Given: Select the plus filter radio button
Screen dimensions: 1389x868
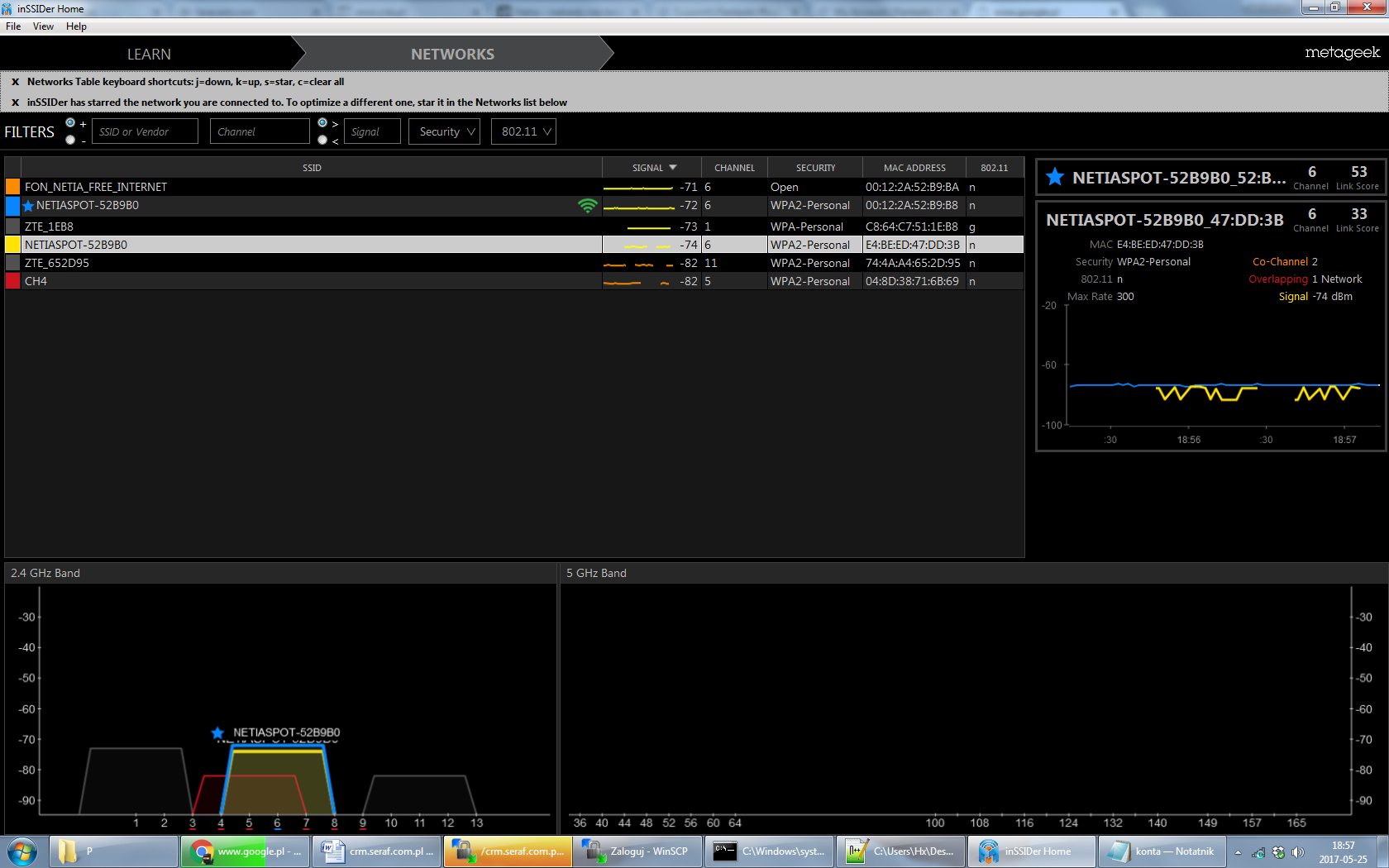Looking at the screenshot, I should [x=70, y=123].
